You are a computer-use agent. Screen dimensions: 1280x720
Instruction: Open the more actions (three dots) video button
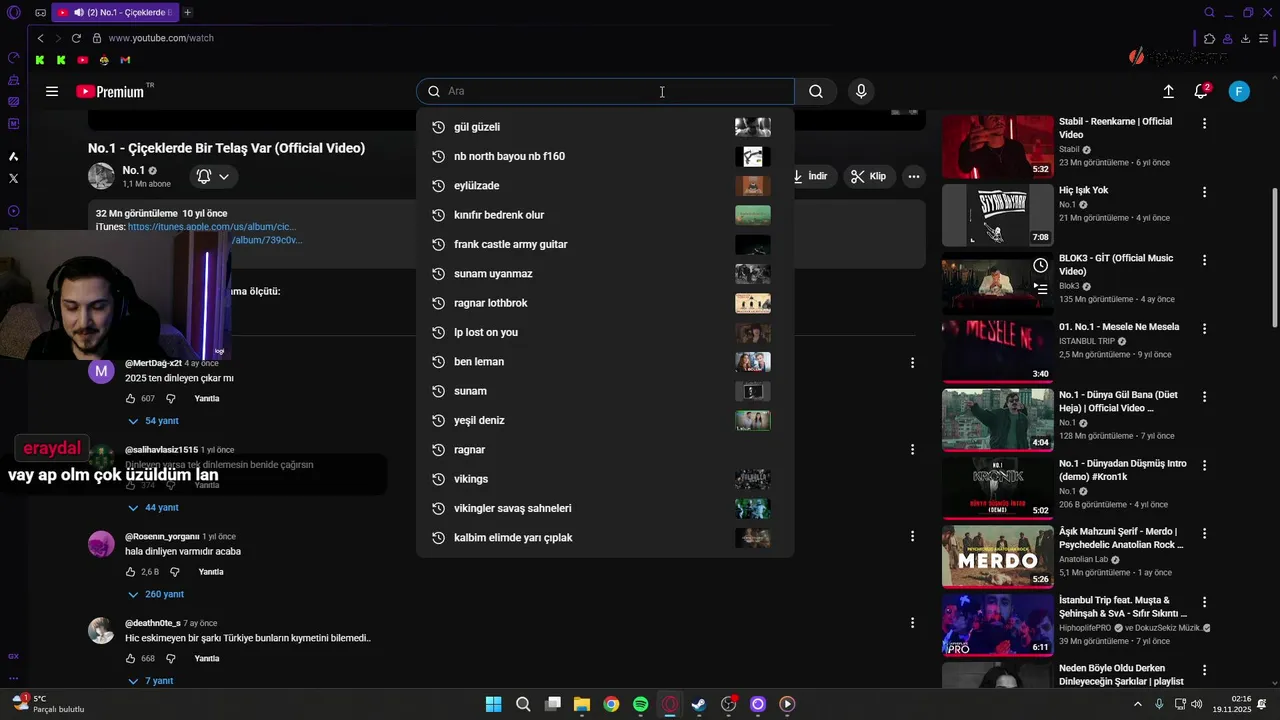click(x=913, y=176)
